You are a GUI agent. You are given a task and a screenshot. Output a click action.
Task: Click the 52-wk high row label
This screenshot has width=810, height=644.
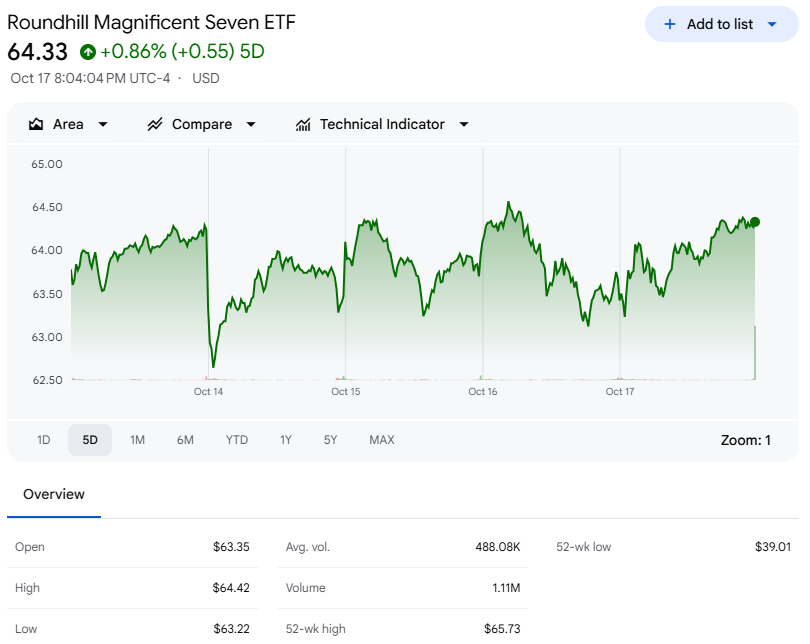click(316, 629)
